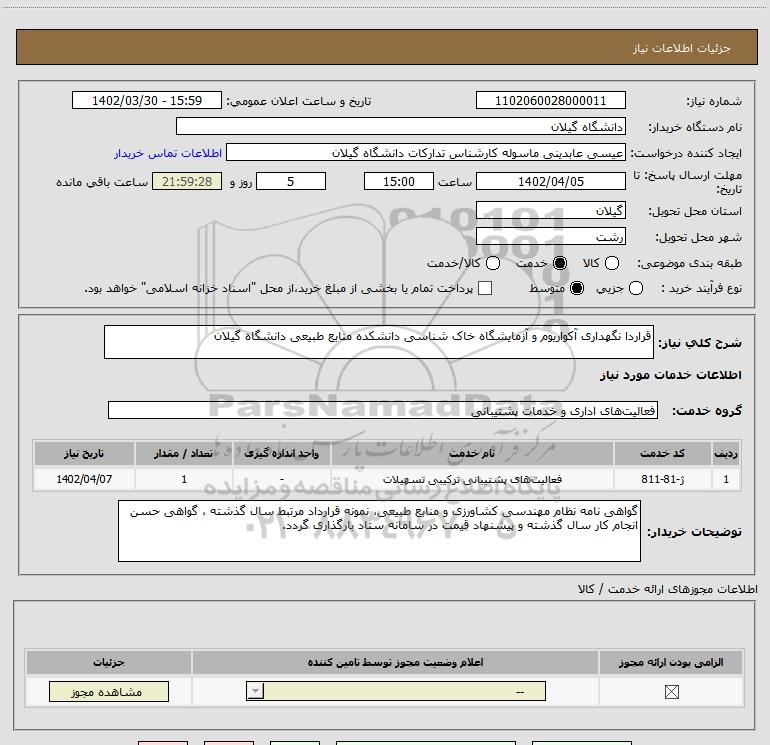Image resolution: width=770 pixels, height=745 pixels.
Task: Select the خدمت radio button
Action: point(559,263)
